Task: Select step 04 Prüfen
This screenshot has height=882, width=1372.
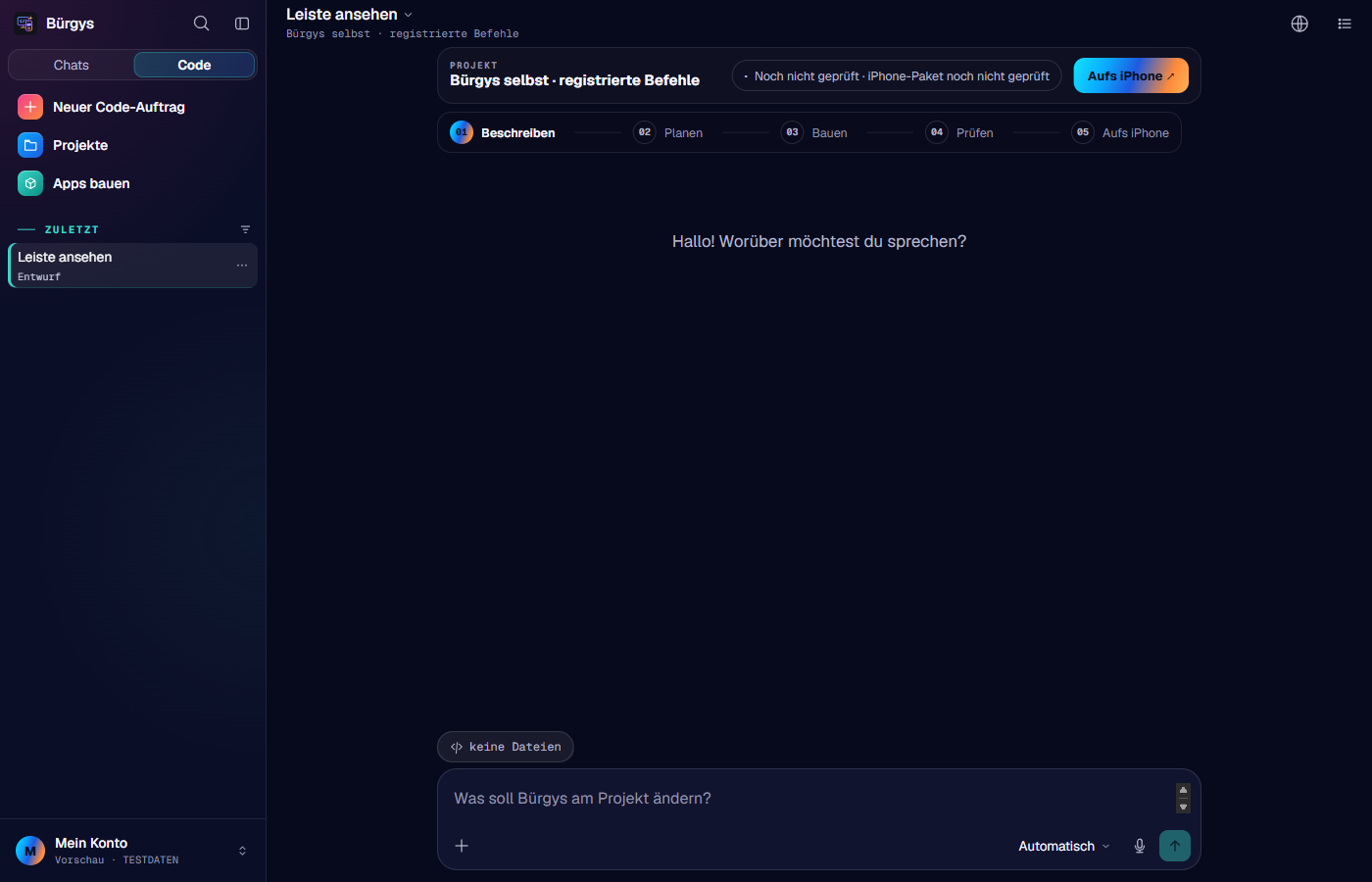Action: point(959,132)
